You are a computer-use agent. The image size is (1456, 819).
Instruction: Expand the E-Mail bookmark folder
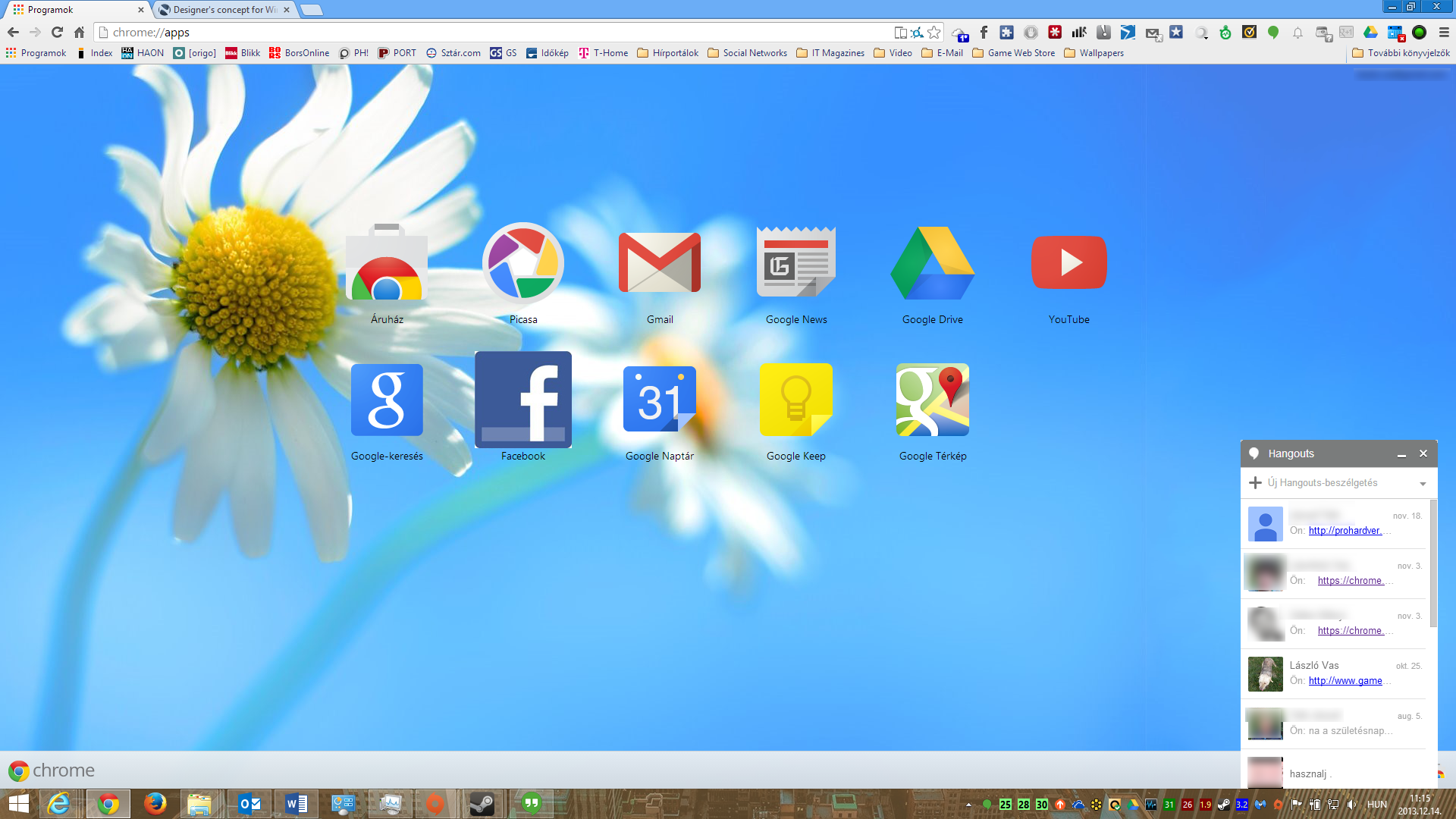pyautogui.click(x=943, y=53)
